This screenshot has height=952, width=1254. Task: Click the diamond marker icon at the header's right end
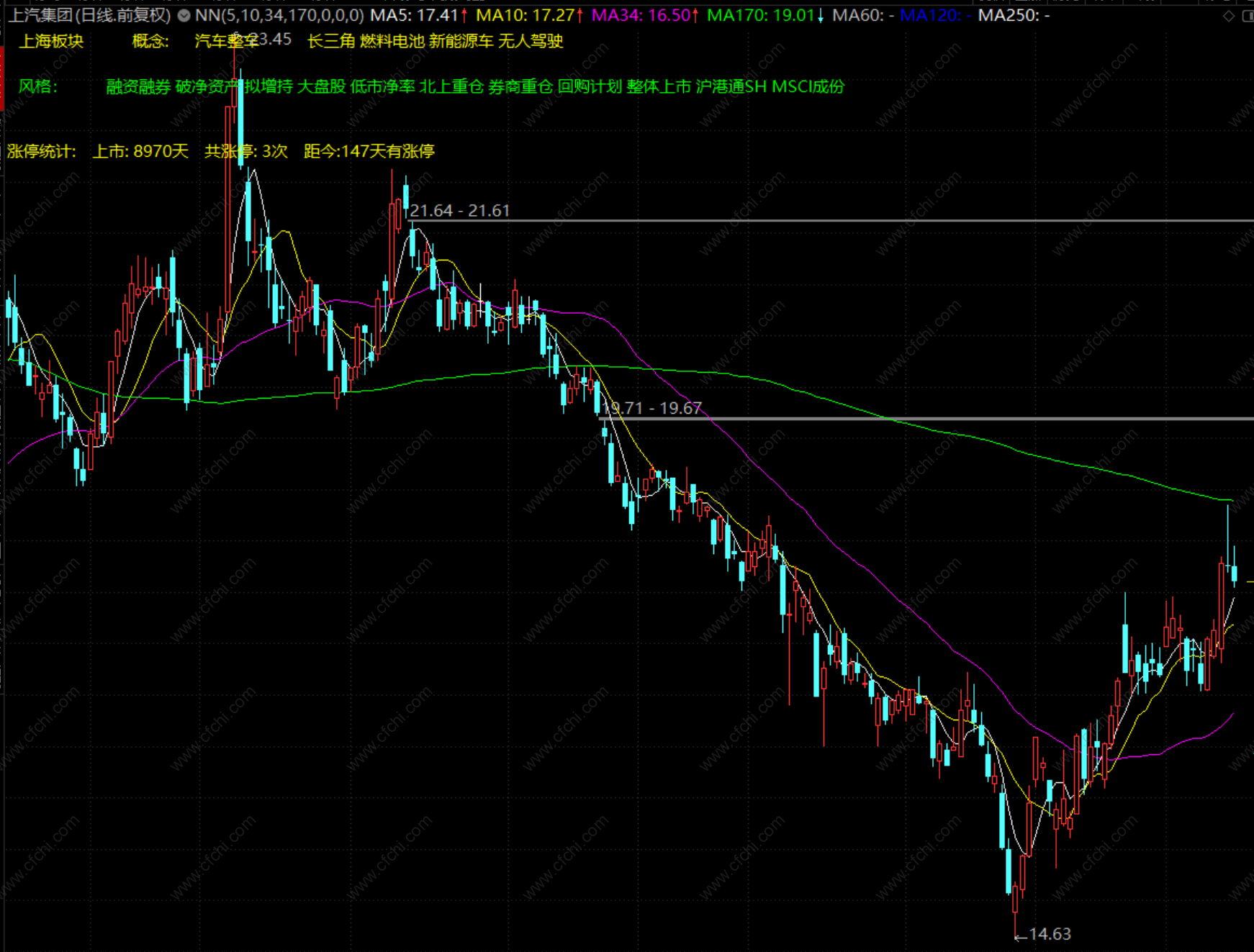1229,16
